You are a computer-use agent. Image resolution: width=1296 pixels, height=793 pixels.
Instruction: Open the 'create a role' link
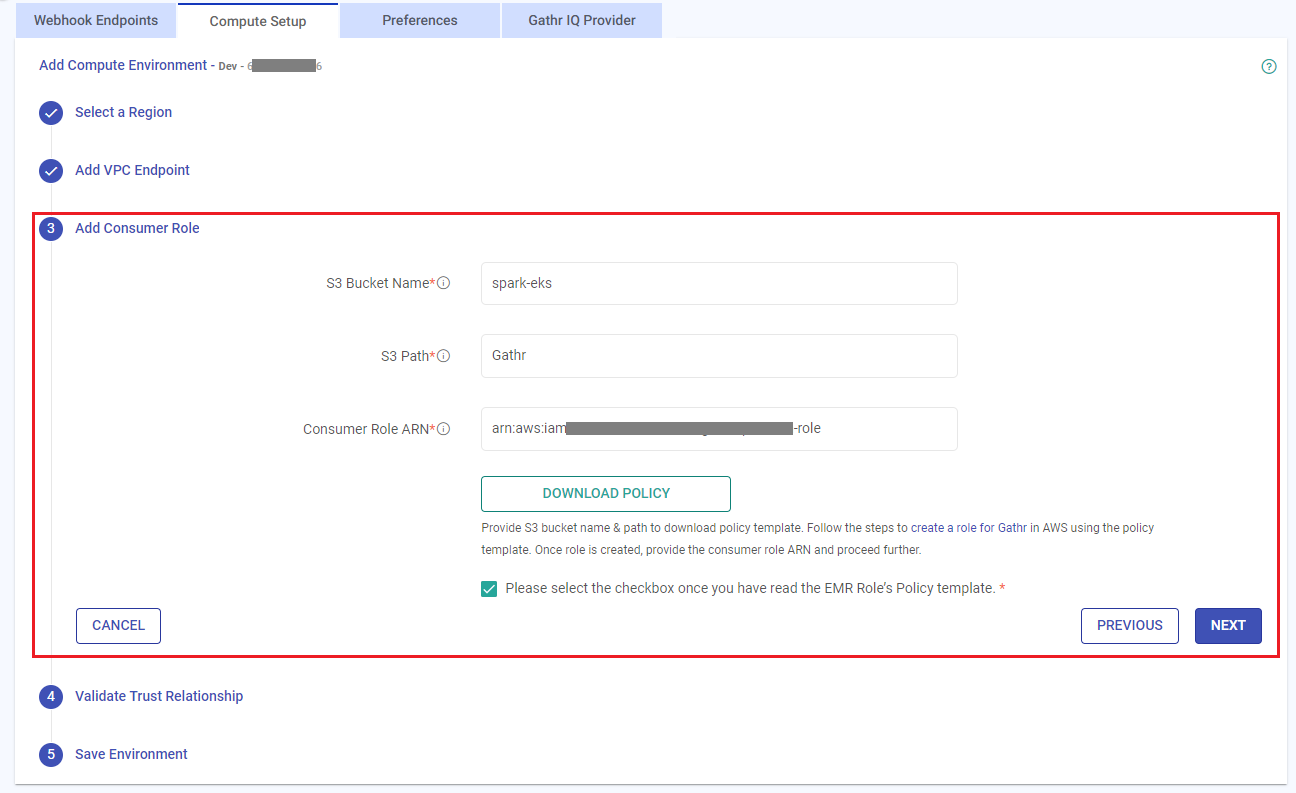point(943,527)
